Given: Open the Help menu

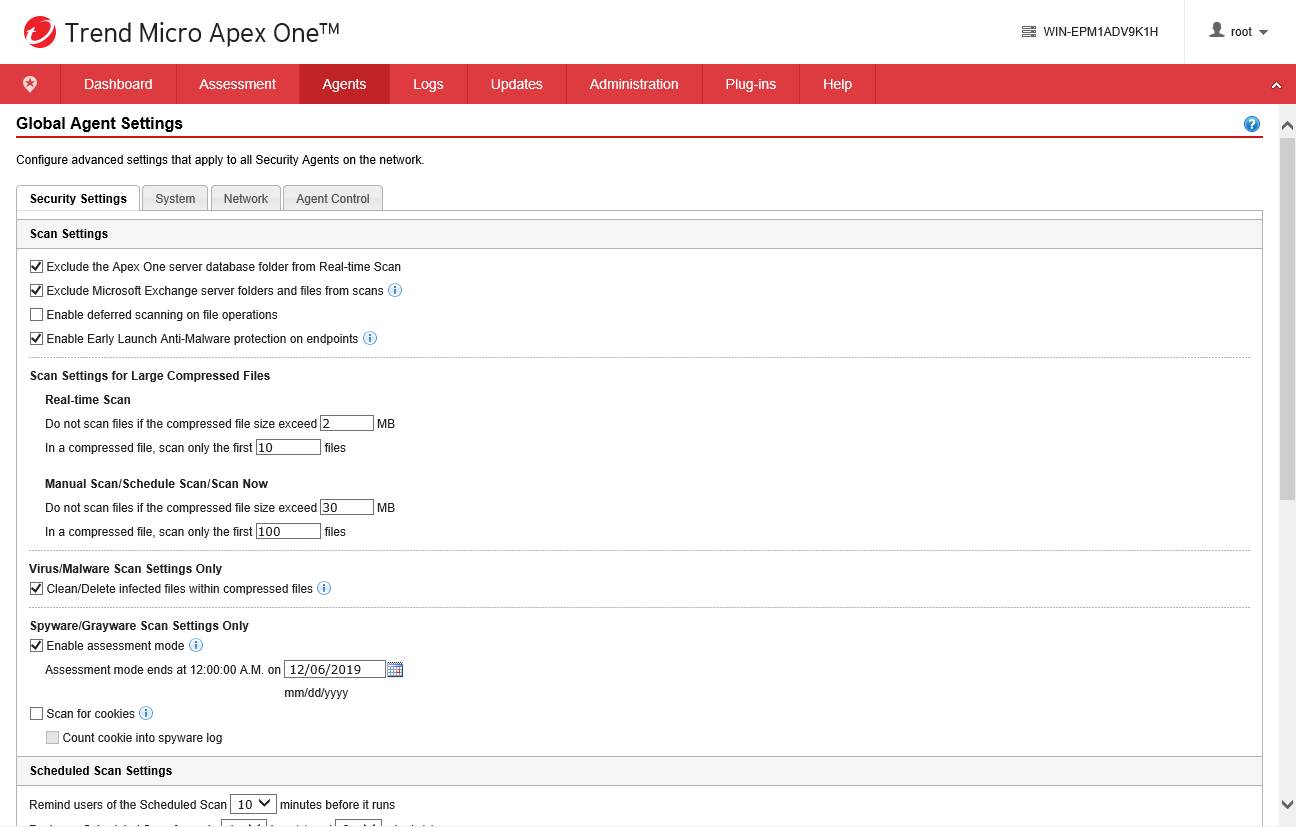Looking at the screenshot, I should click(x=837, y=84).
